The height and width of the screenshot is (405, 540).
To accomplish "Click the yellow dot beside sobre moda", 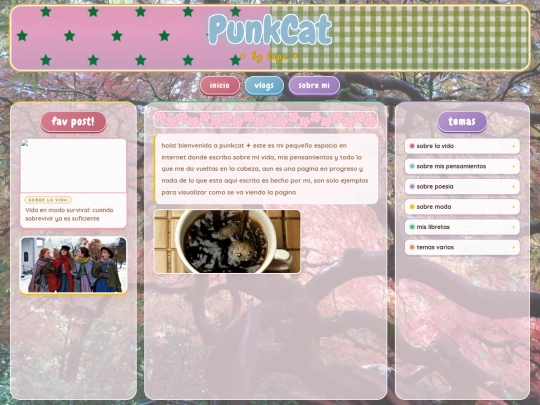I will [412, 207].
